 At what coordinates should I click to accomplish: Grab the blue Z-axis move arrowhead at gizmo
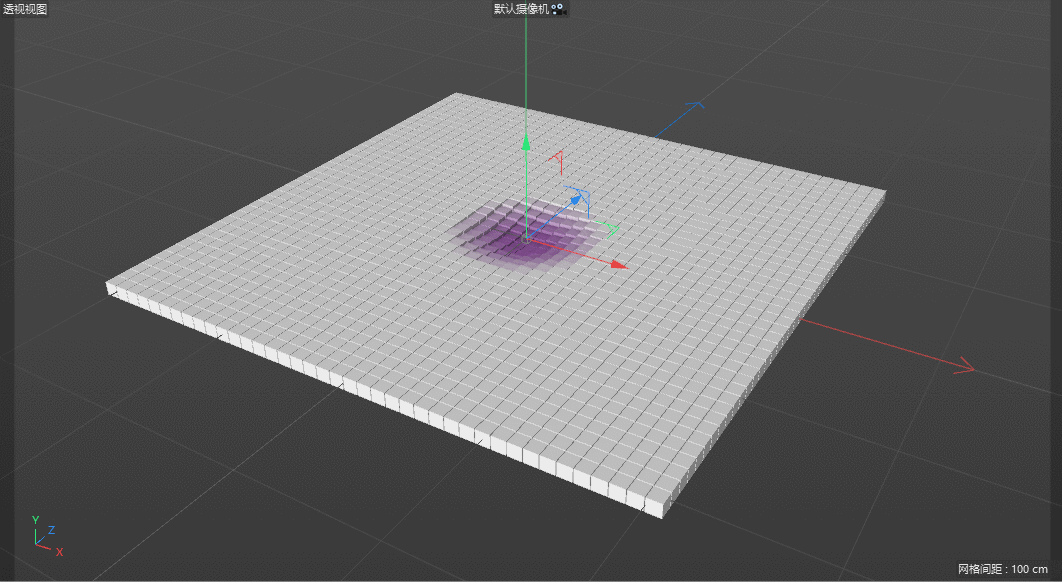[578, 199]
